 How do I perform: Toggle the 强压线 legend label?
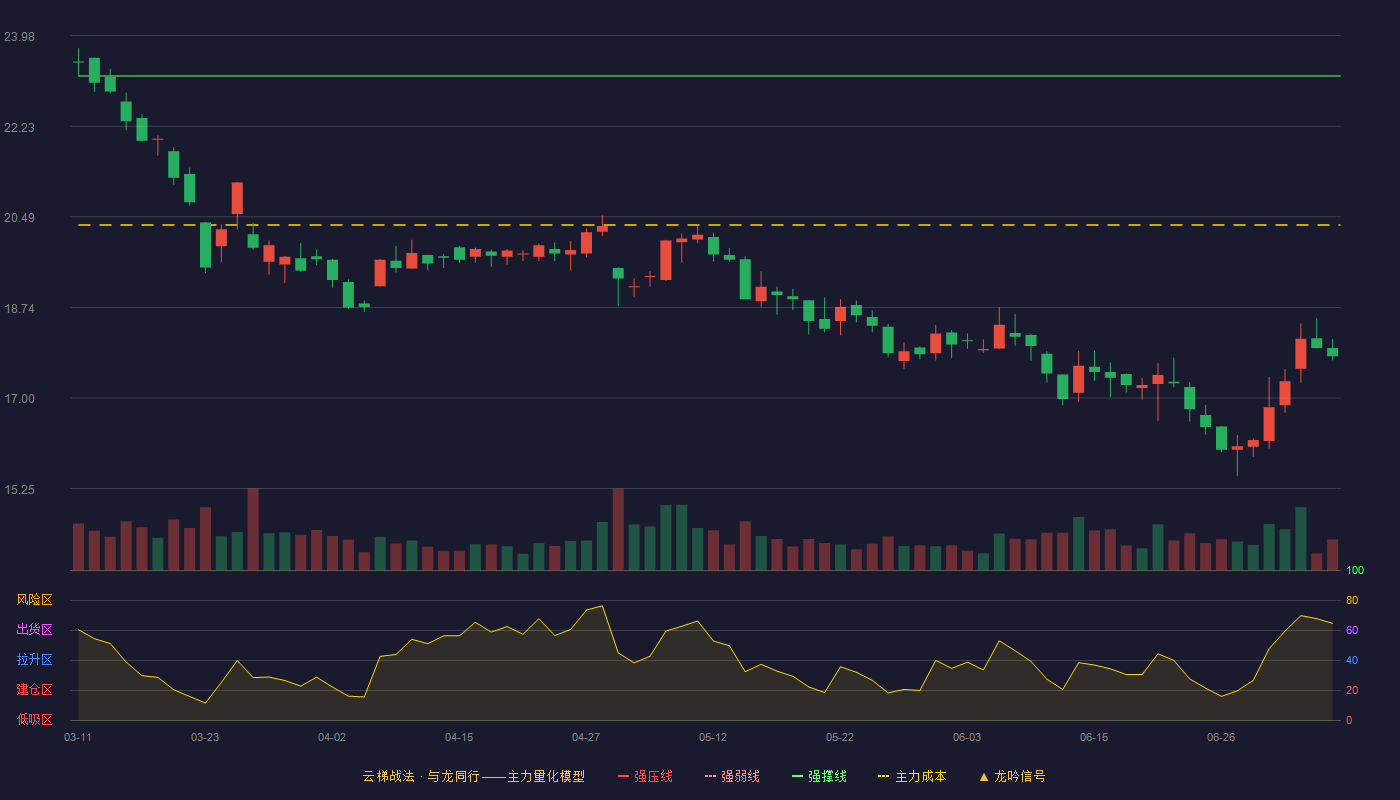[653, 776]
